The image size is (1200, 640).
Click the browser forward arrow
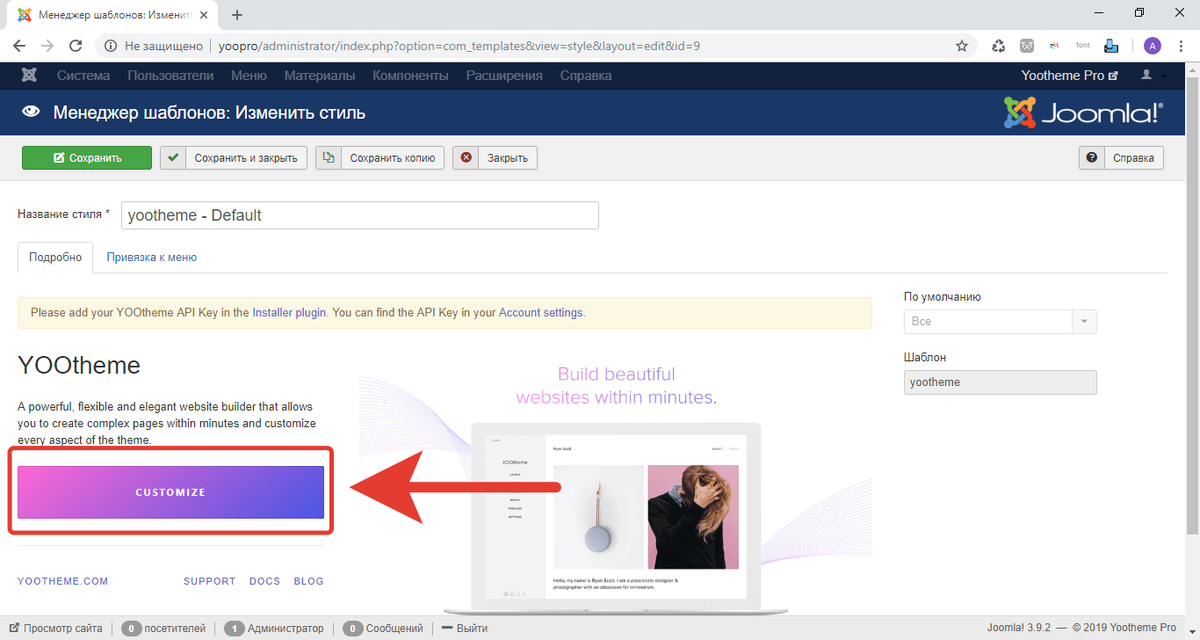[48, 46]
